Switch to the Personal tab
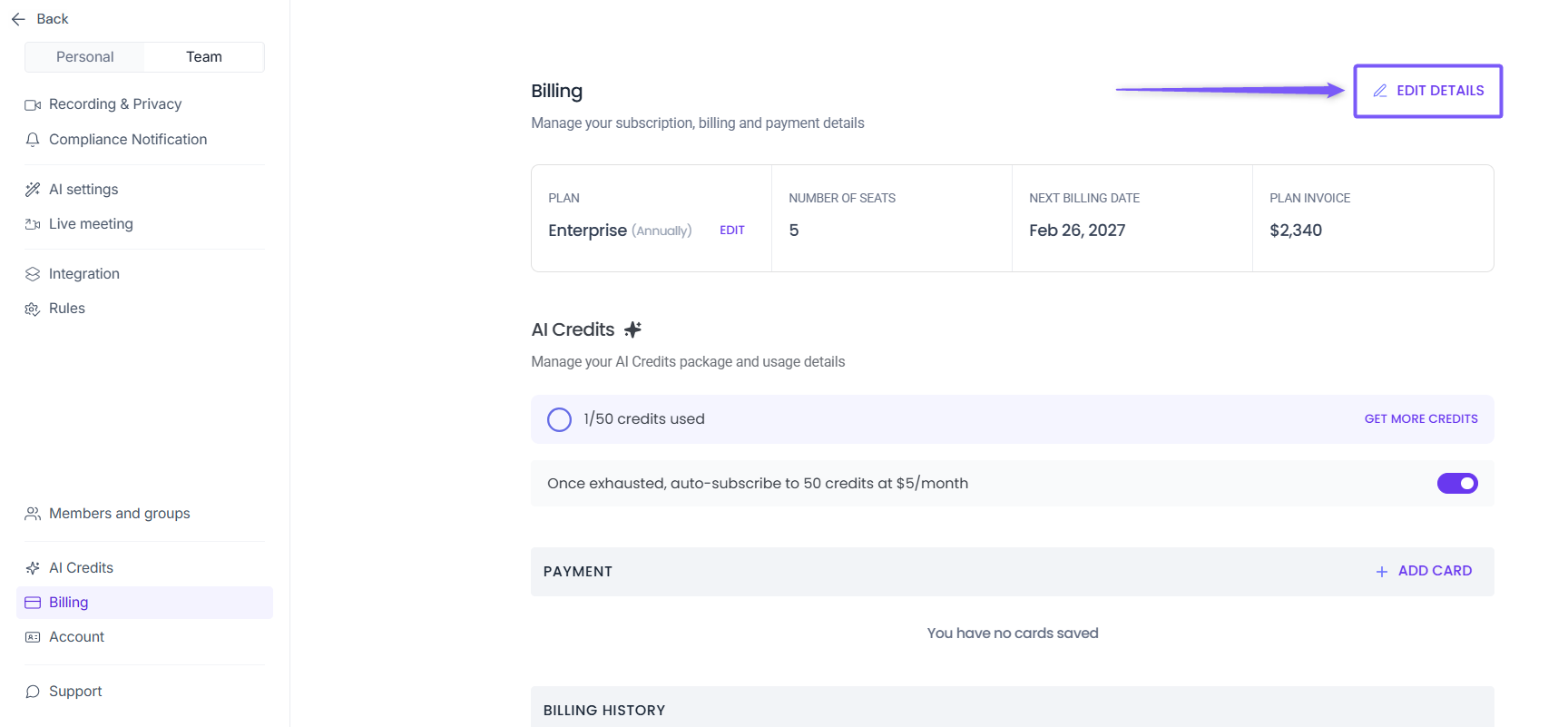Viewport: 1568px width, 727px height. (84, 57)
